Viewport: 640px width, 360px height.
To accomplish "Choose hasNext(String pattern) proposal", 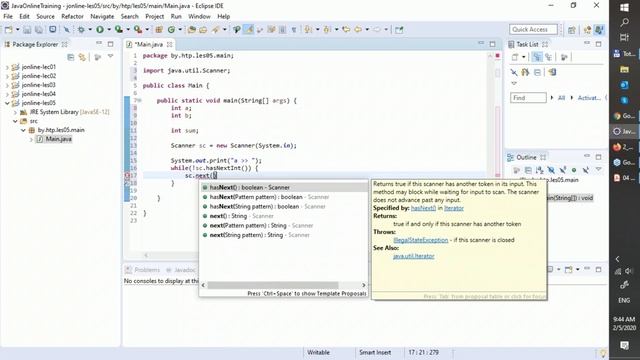I will click(284, 207).
